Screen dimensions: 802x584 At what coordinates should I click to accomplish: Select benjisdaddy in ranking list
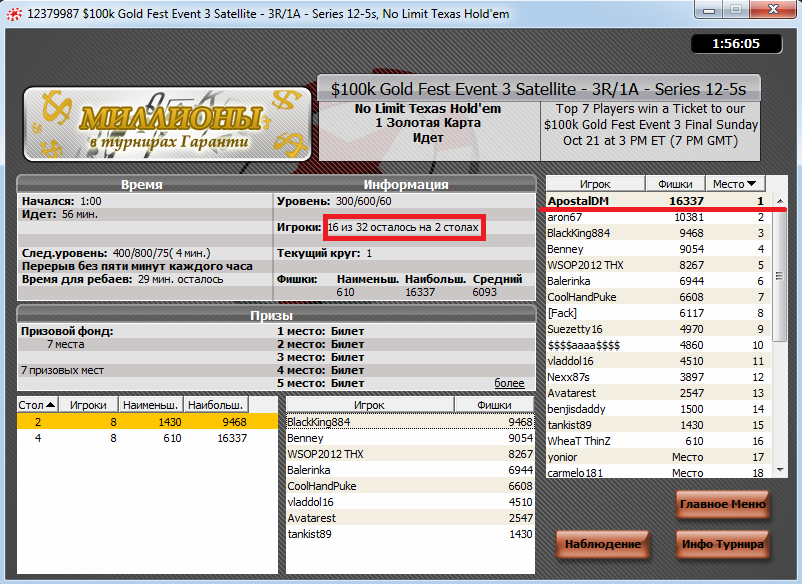(658, 409)
